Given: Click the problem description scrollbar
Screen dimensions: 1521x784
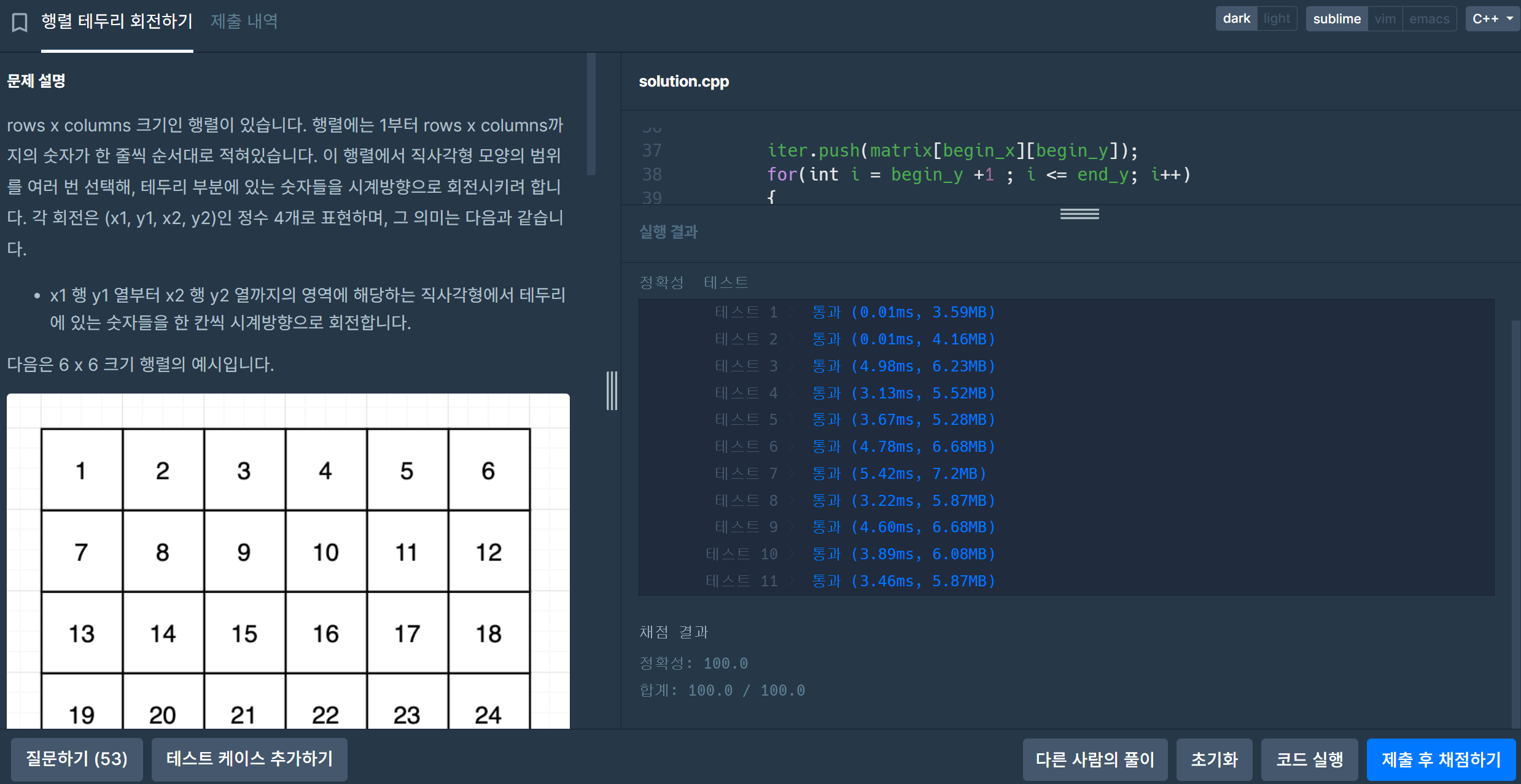Looking at the screenshot, I should [x=591, y=114].
